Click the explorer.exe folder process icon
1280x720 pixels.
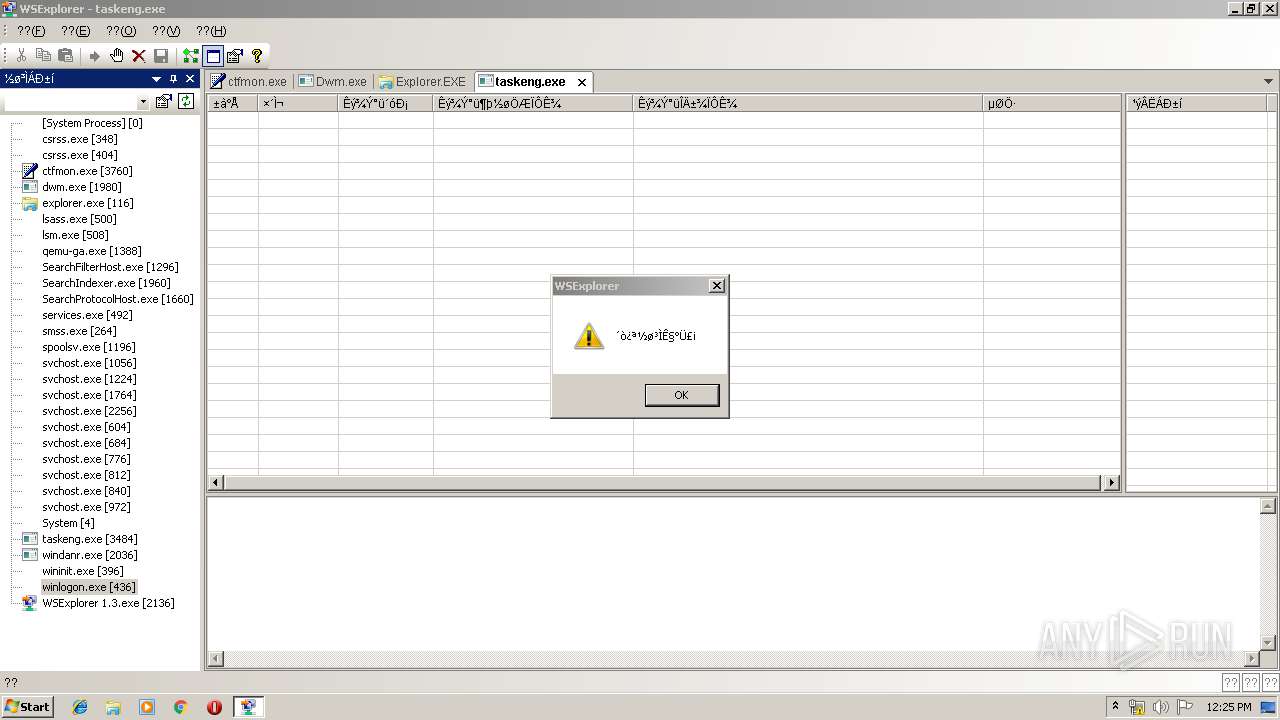pos(30,203)
